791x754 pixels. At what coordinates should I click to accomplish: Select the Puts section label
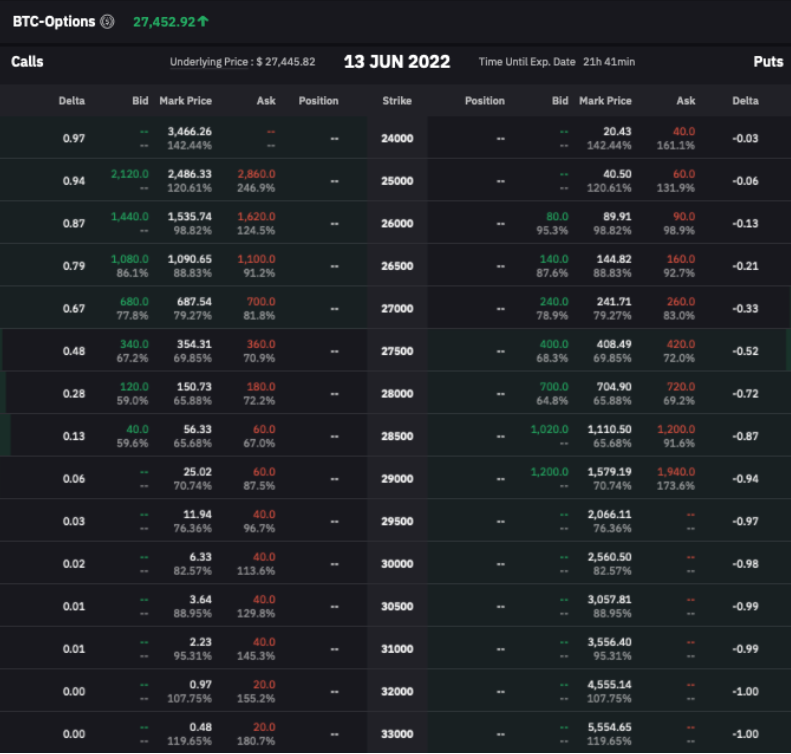(767, 62)
